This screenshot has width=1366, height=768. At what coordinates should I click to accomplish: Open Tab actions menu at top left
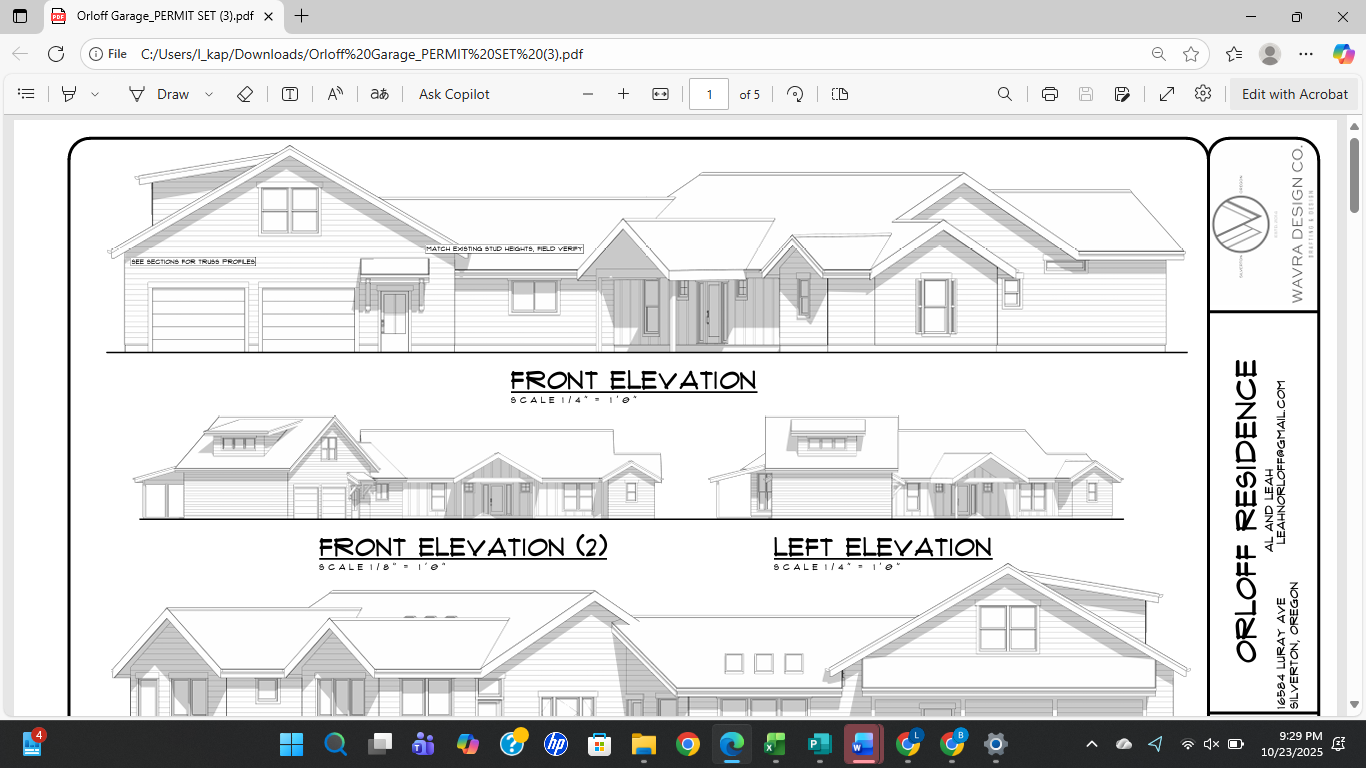click(x=20, y=16)
